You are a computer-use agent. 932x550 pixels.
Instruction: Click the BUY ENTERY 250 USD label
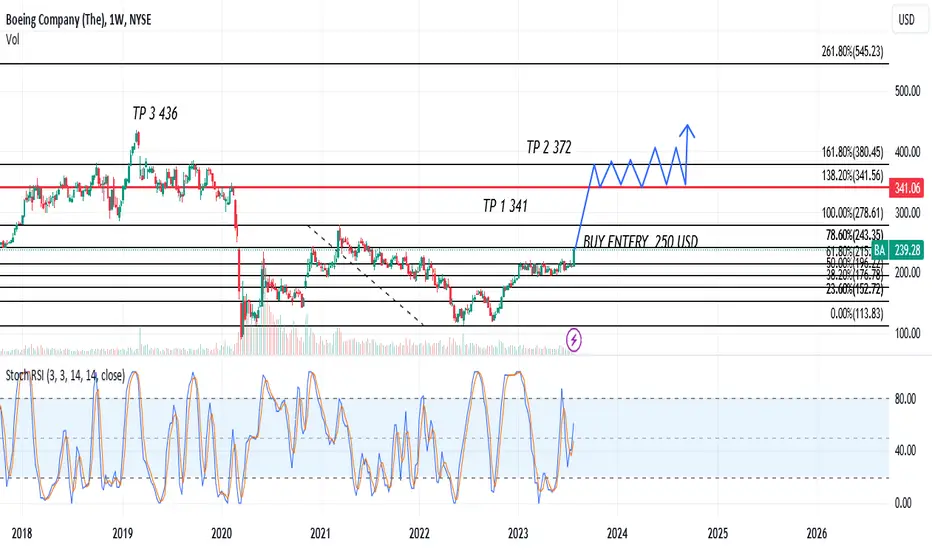pyautogui.click(x=640, y=241)
